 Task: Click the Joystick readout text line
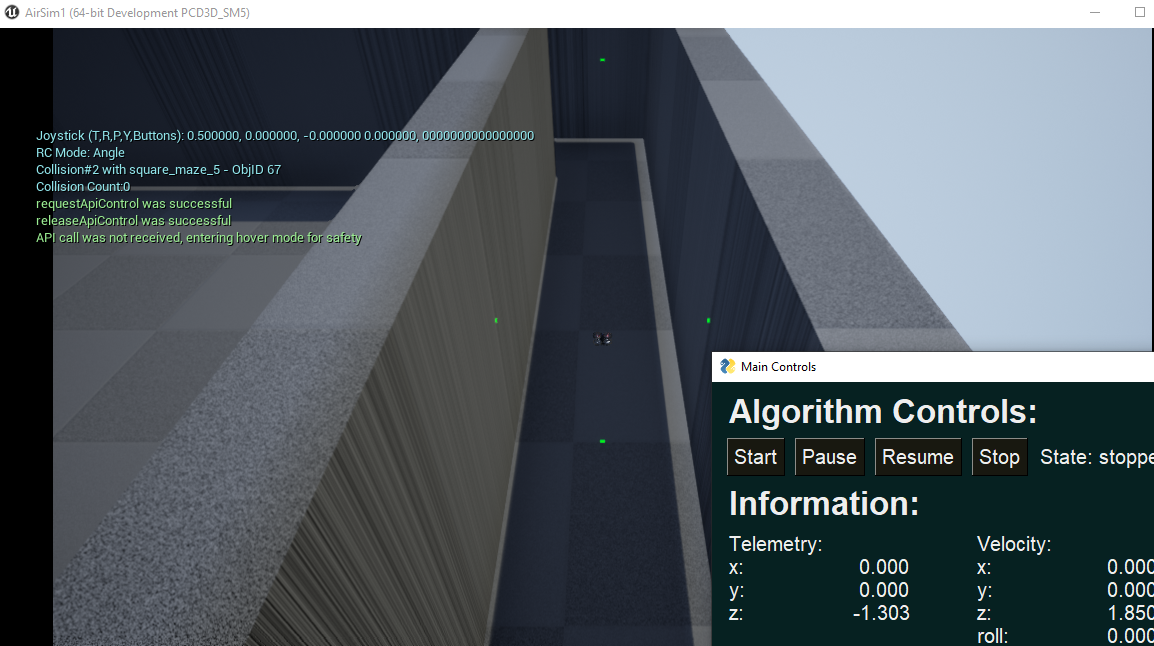[284, 135]
